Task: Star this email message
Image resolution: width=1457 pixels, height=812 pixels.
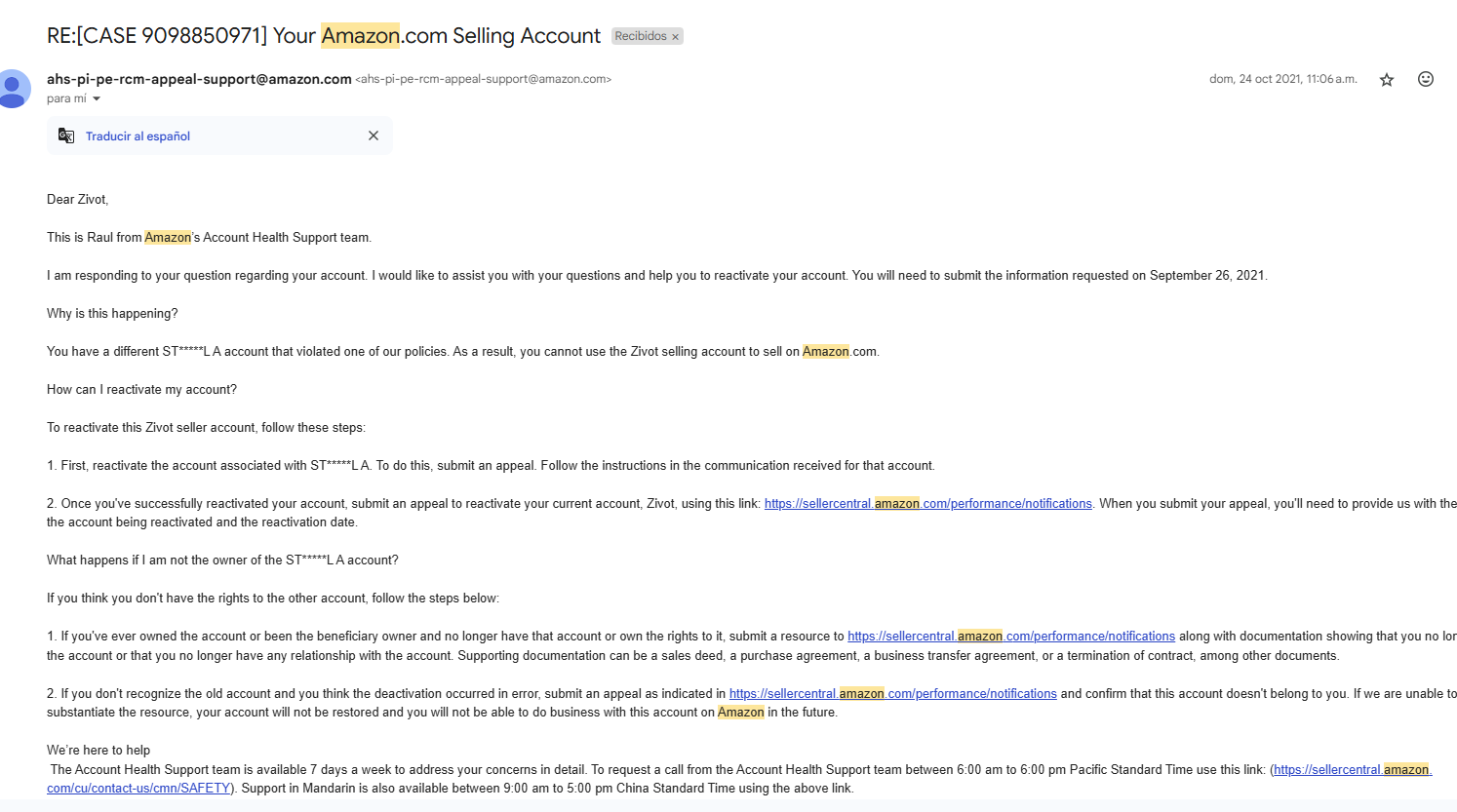Action: (x=1387, y=80)
